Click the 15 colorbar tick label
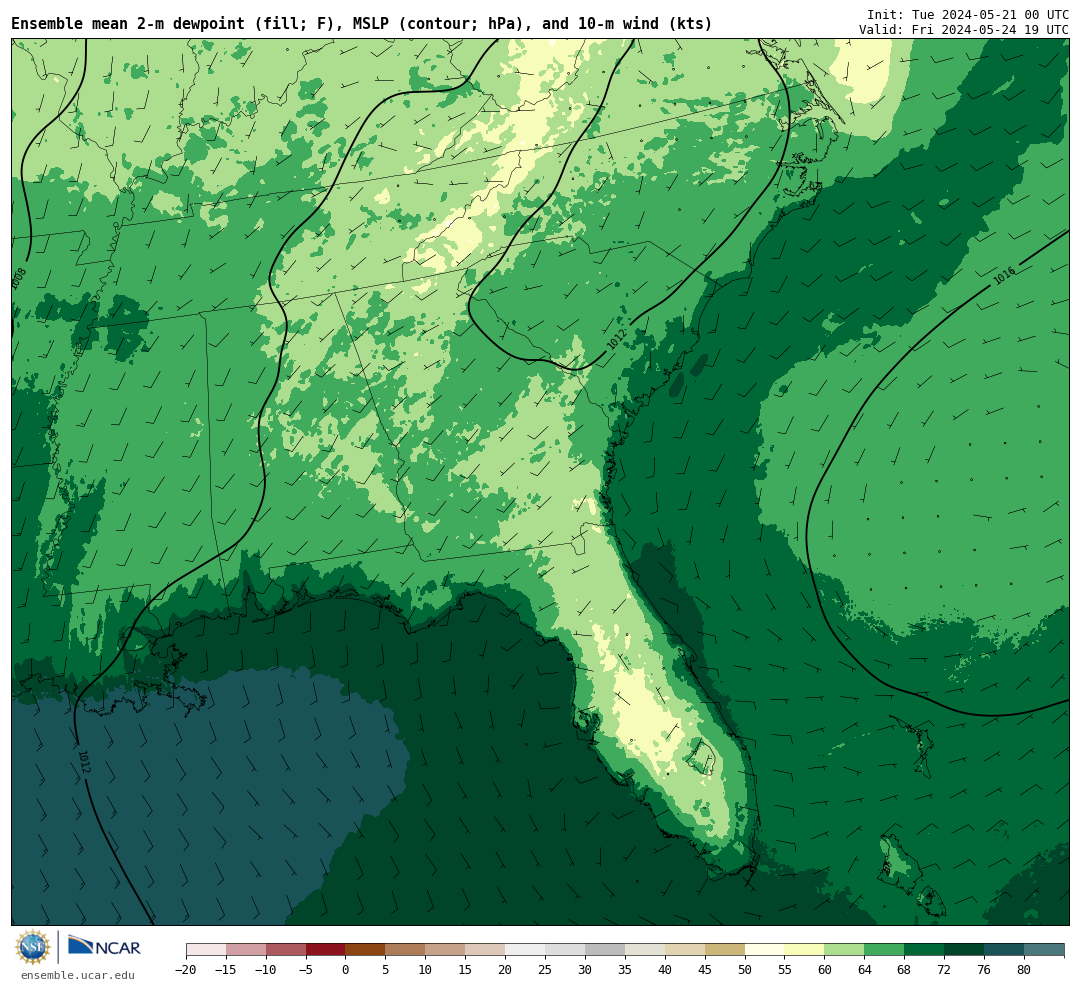Image resolution: width=1080 pixels, height=988 pixels. point(466,970)
